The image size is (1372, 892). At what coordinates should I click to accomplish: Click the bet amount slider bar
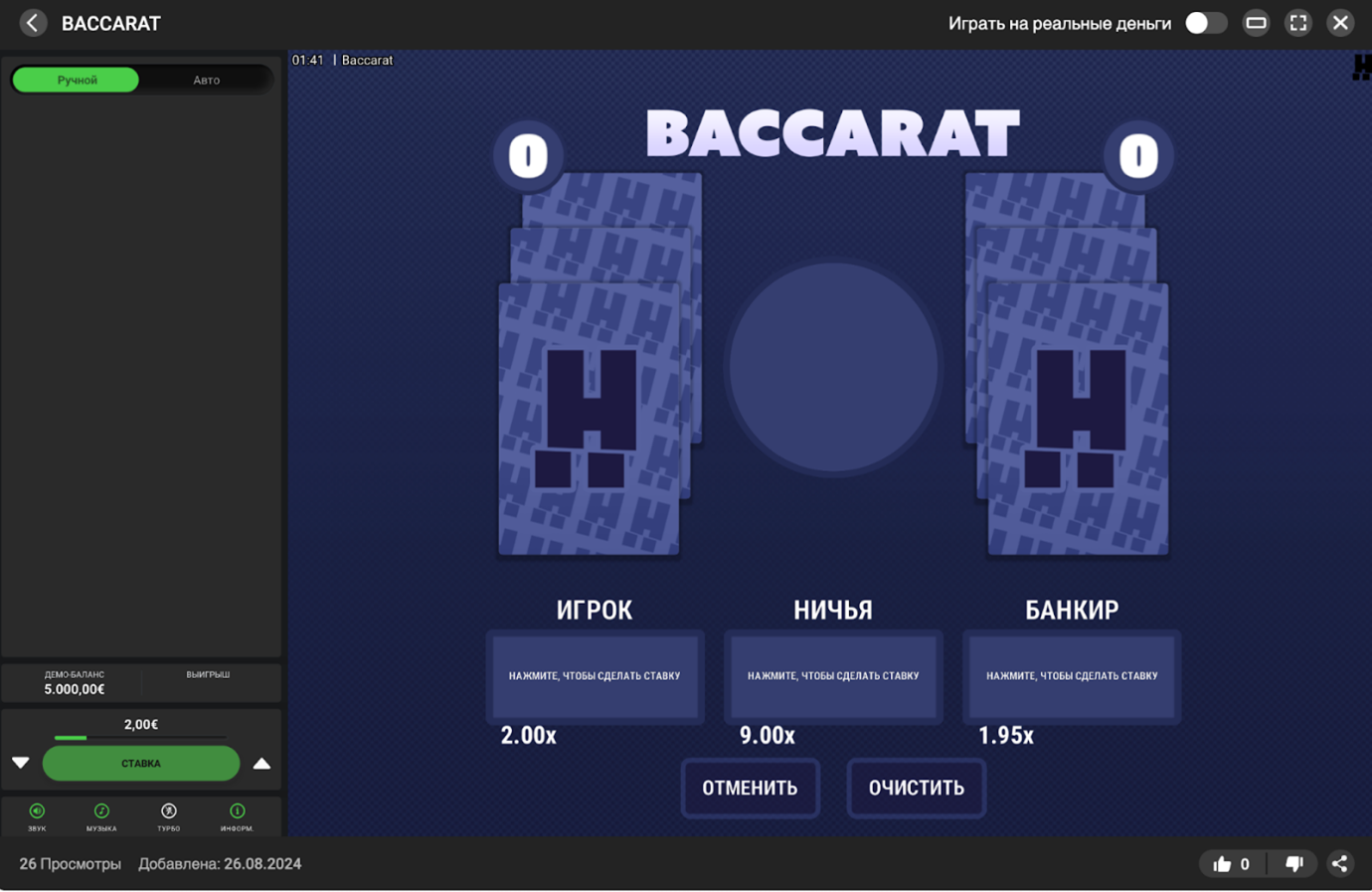pos(140,738)
